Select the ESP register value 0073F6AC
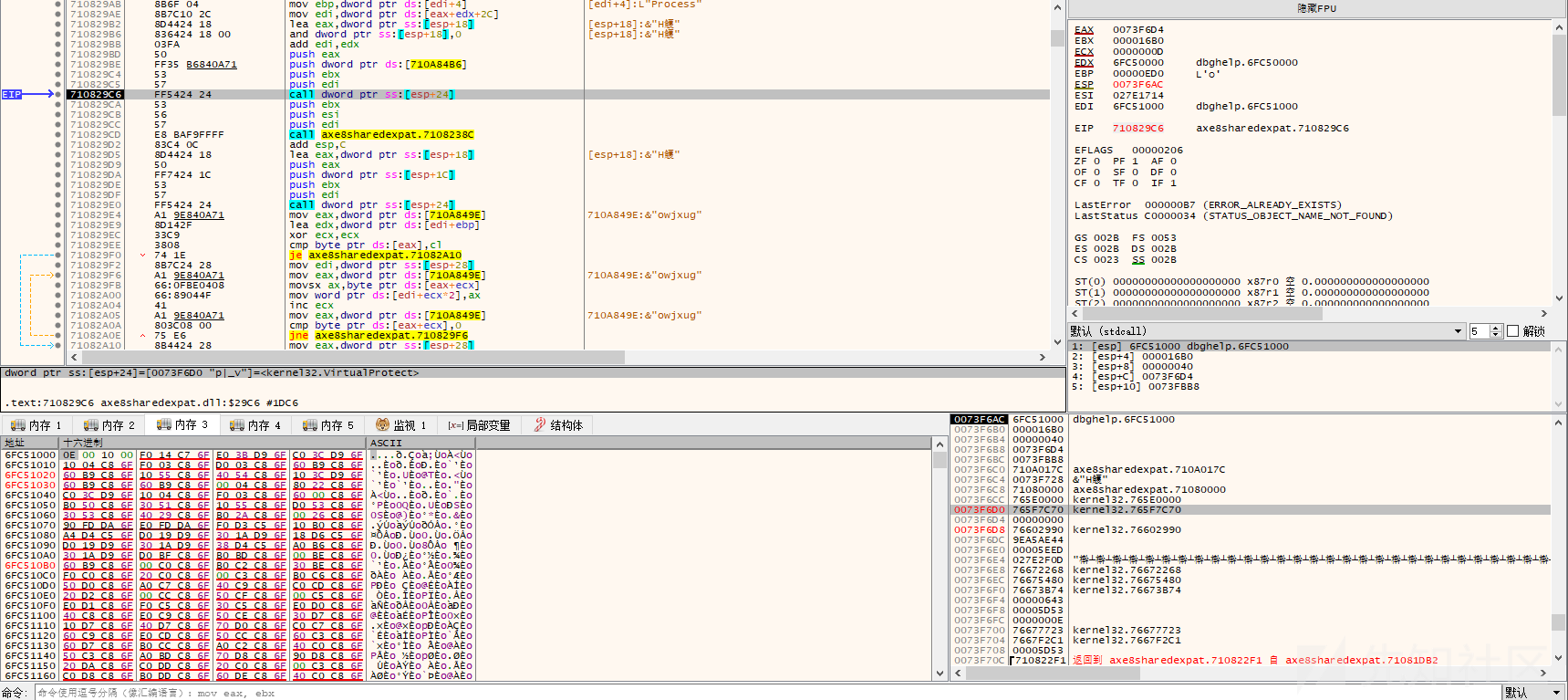1568x700 pixels. coord(1137,85)
